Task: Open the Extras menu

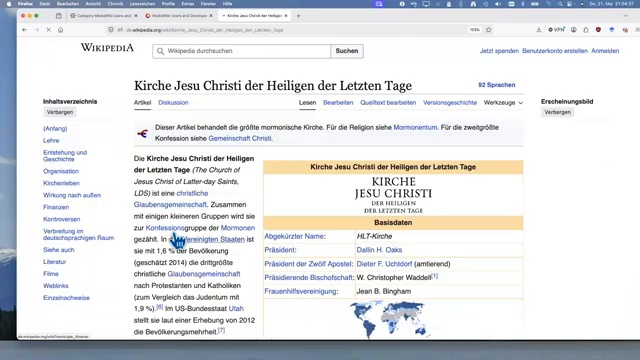Action: (x=188, y=4)
